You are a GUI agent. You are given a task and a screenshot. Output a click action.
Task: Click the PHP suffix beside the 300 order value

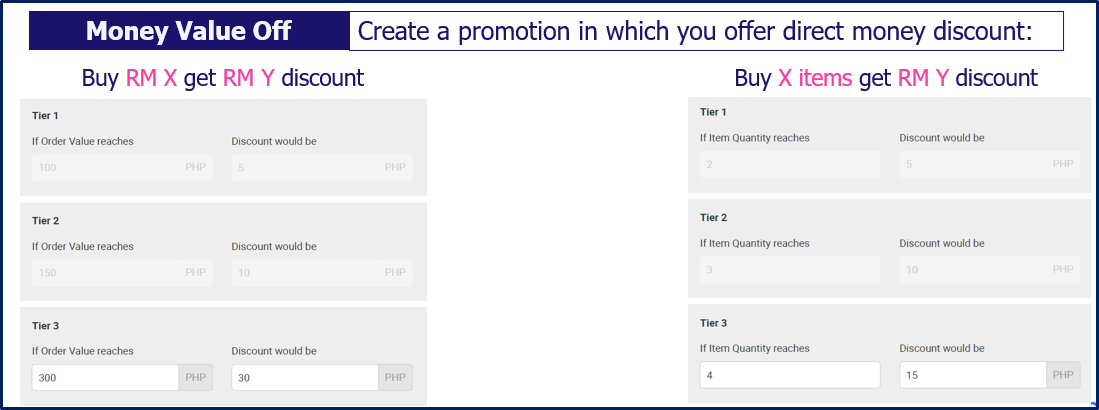[x=195, y=378]
